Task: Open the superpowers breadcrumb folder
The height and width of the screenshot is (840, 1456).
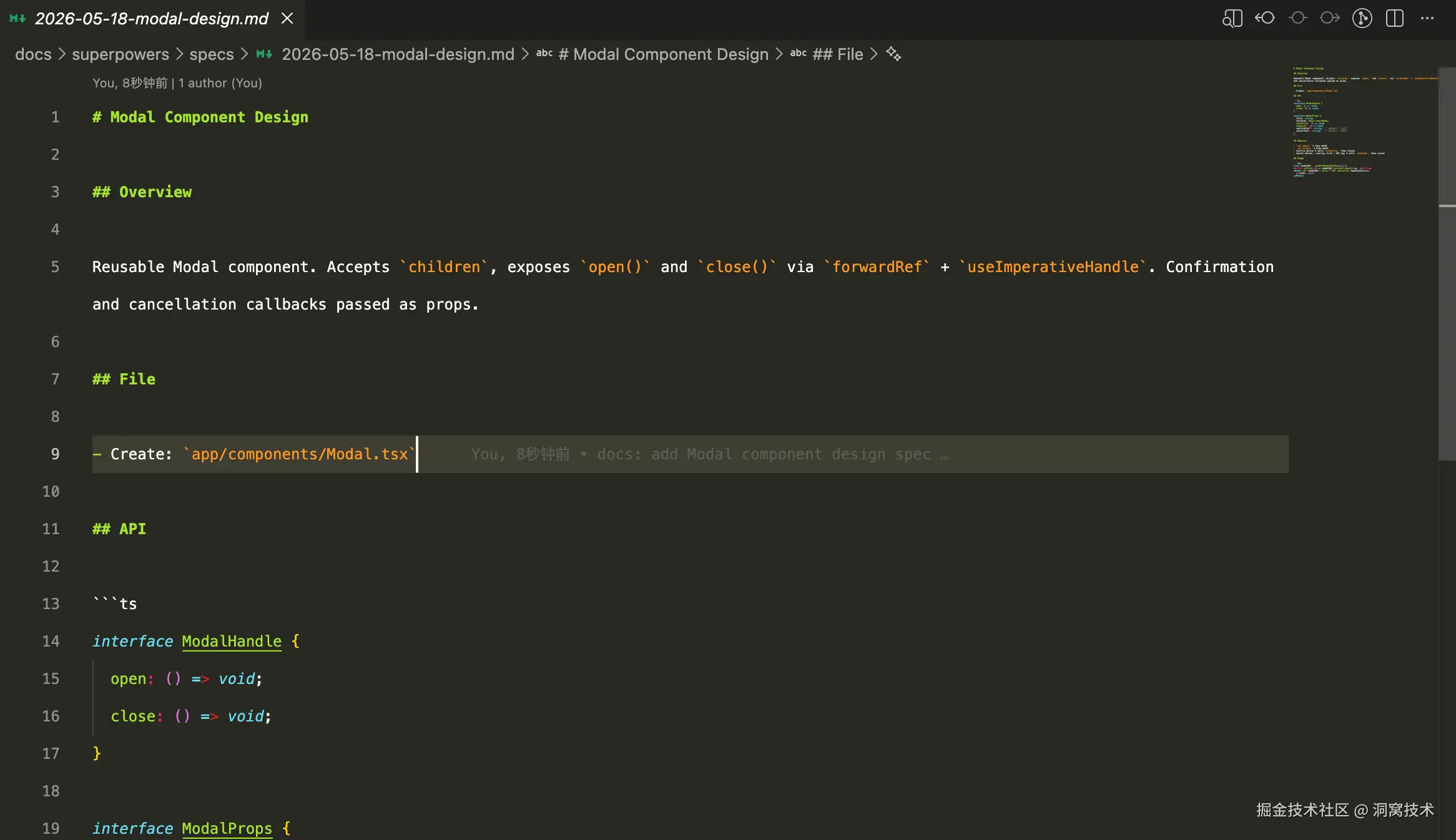Action: pos(121,54)
